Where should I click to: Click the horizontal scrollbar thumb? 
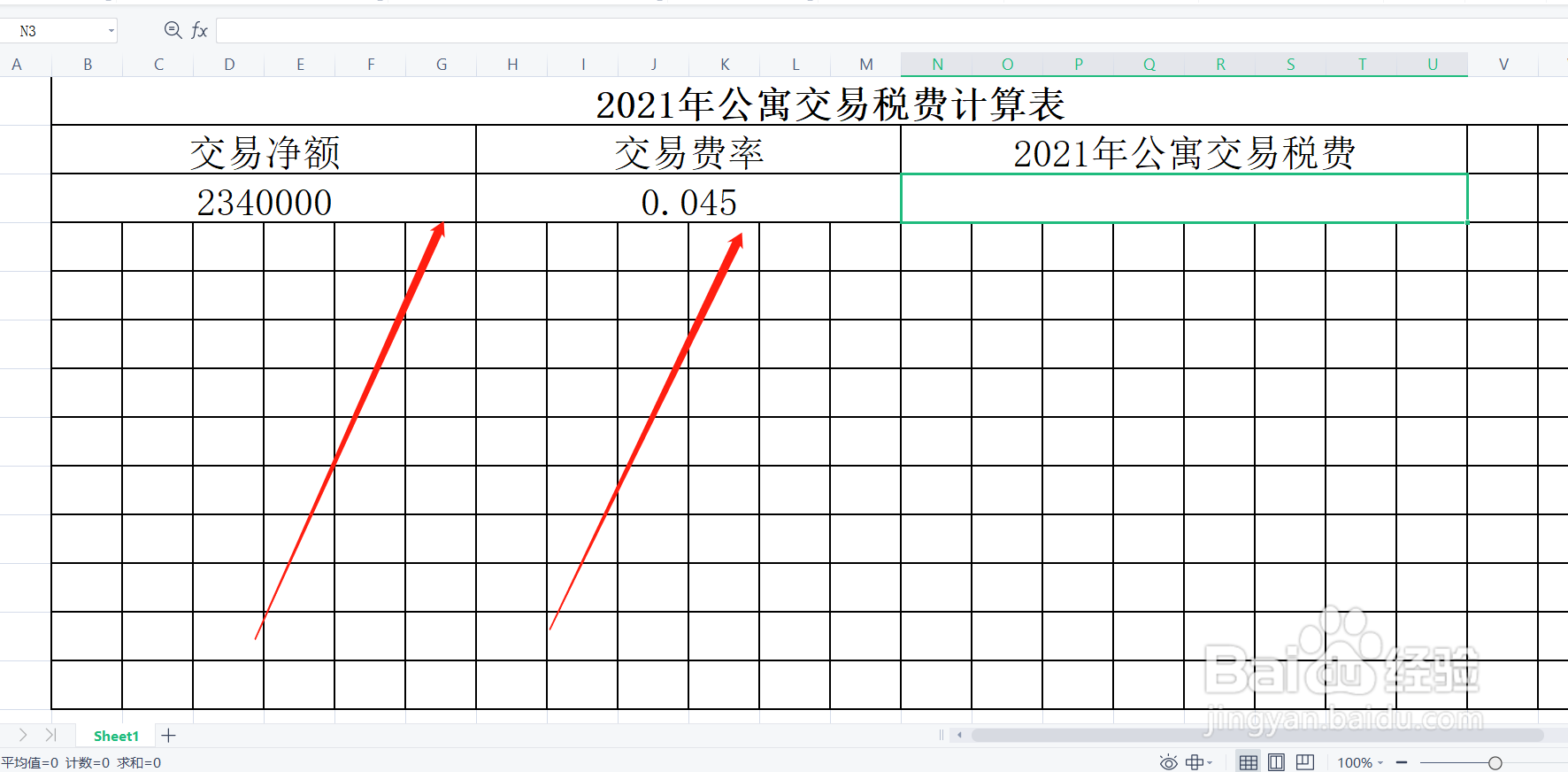pyautogui.click(x=1257, y=735)
